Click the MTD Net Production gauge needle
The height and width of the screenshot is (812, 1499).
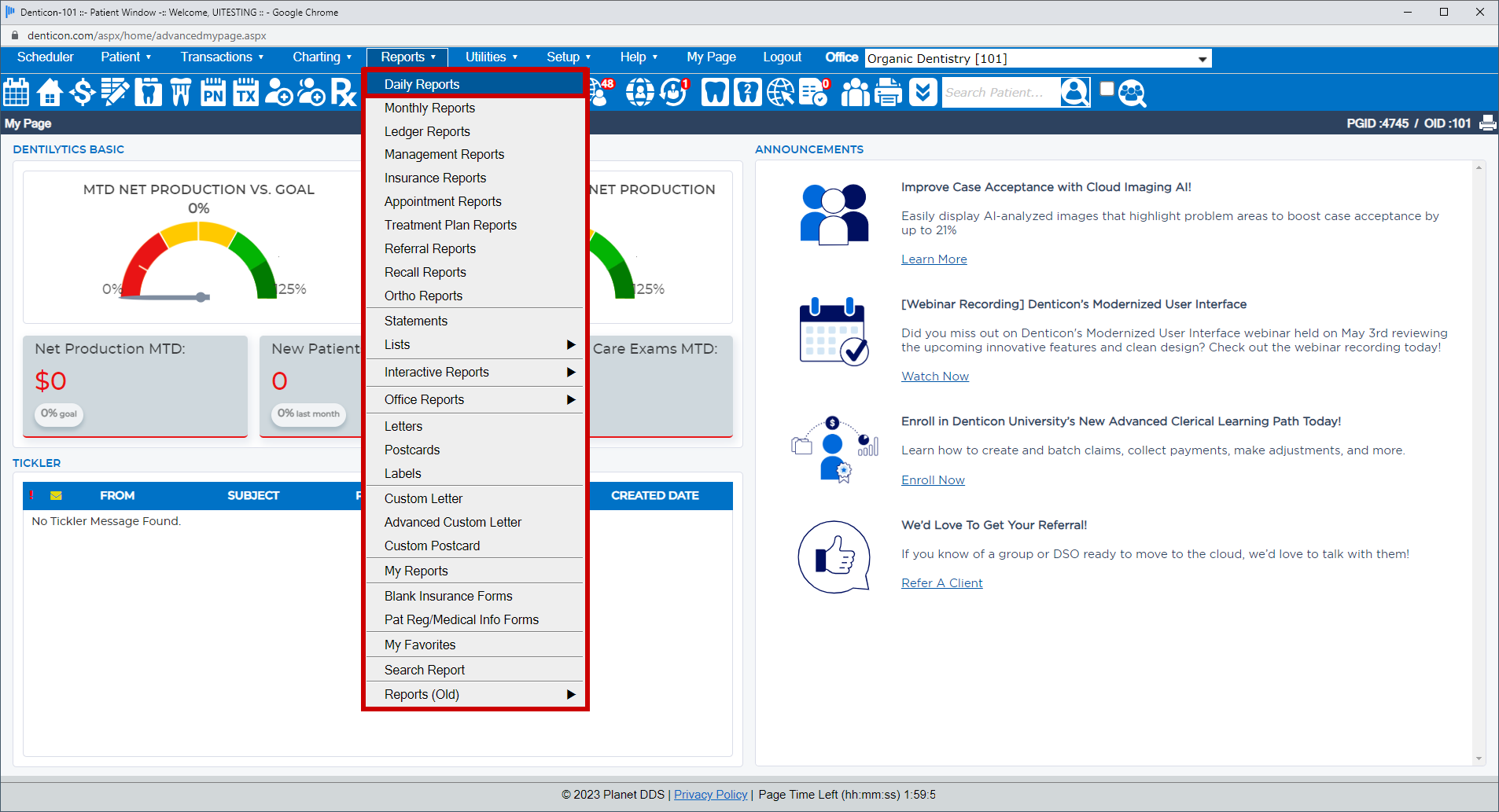[x=164, y=297]
